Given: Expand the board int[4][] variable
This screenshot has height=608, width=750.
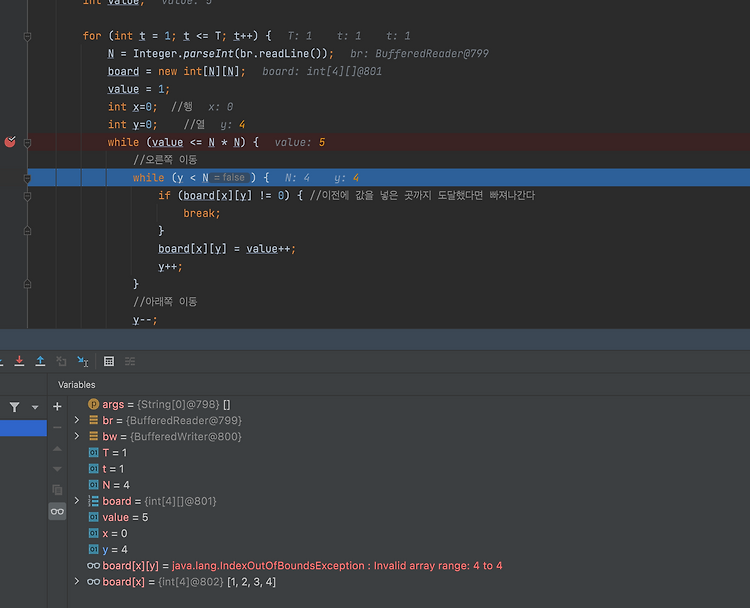Looking at the screenshot, I should tap(77, 501).
